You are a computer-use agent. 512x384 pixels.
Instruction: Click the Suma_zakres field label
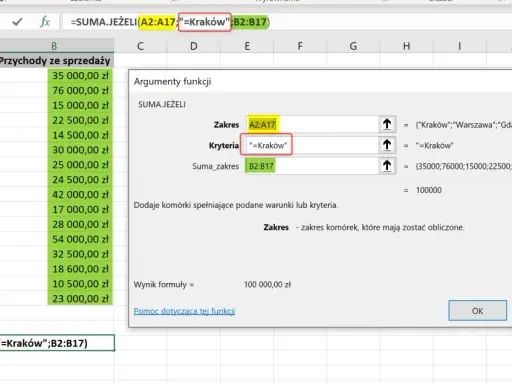pyautogui.click(x=215, y=166)
